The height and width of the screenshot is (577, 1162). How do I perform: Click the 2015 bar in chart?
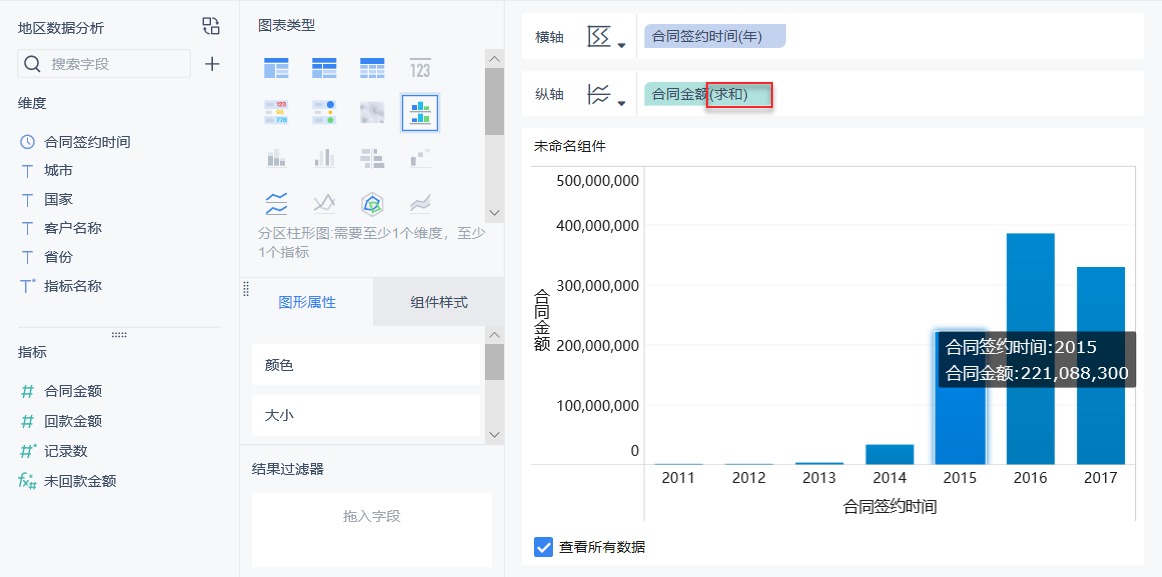coord(960,398)
